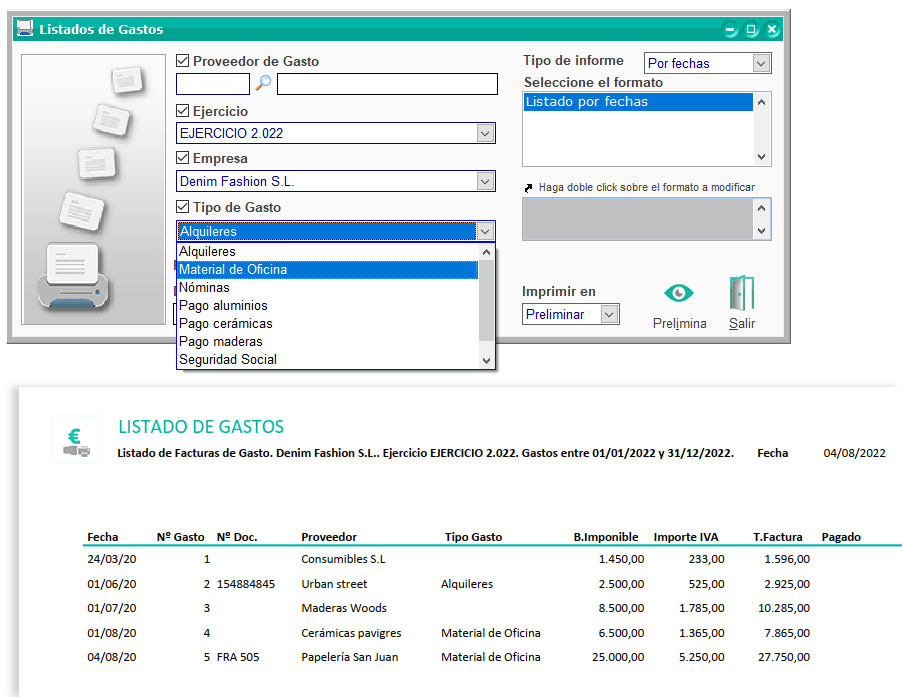Click the Salir door icon

click(x=742, y=293)
